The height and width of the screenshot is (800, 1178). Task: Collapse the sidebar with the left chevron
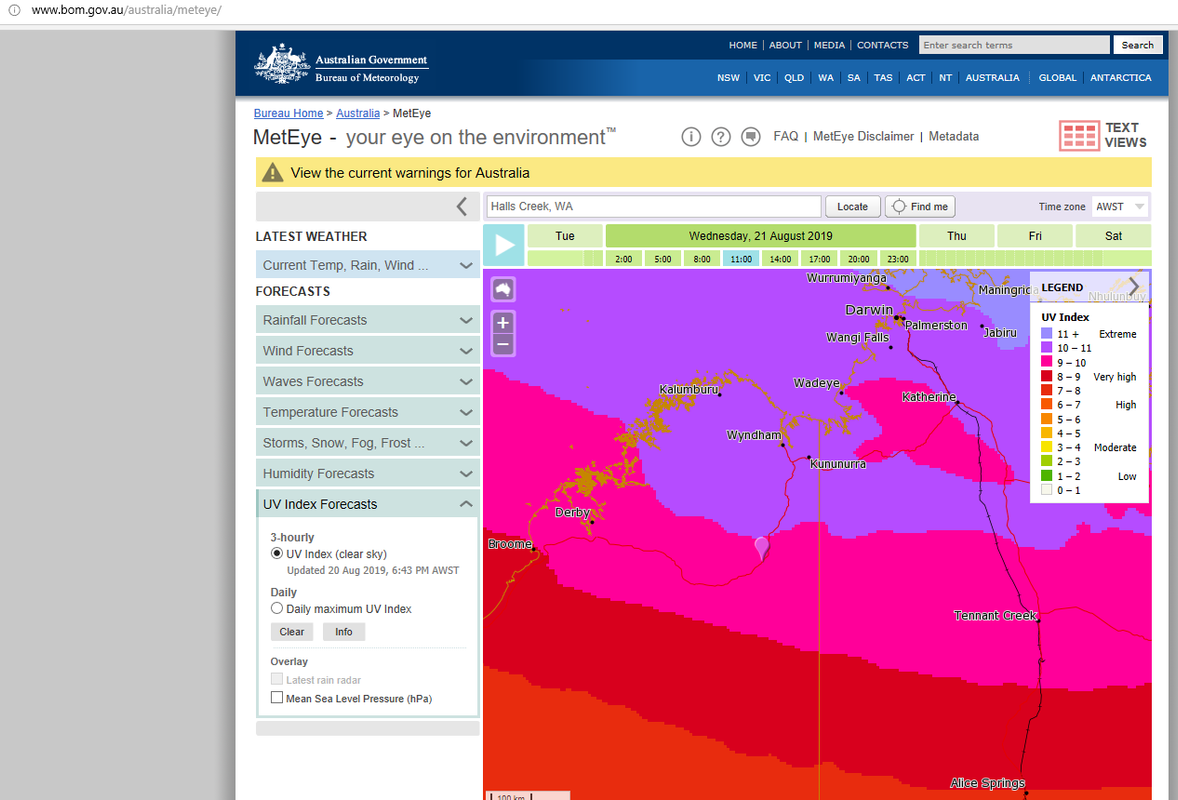(461, 207)
